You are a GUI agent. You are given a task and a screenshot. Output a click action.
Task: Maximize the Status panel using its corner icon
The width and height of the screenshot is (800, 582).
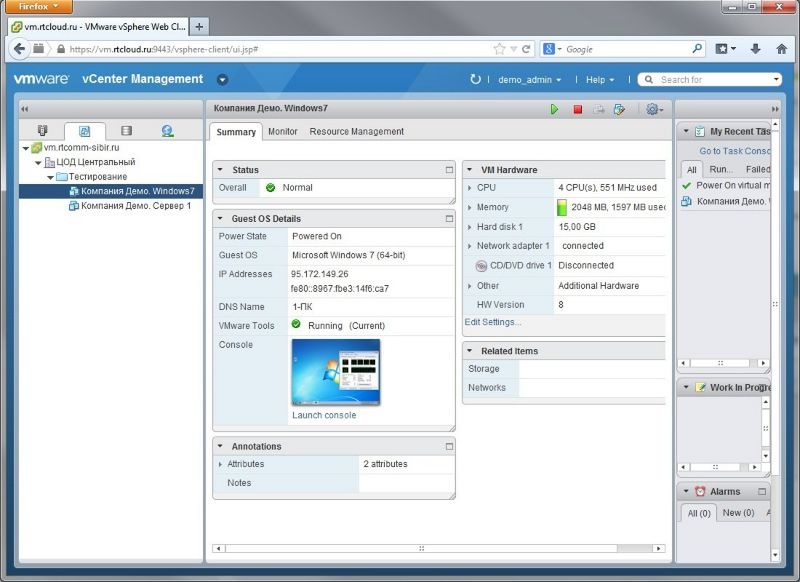[449, 170]
